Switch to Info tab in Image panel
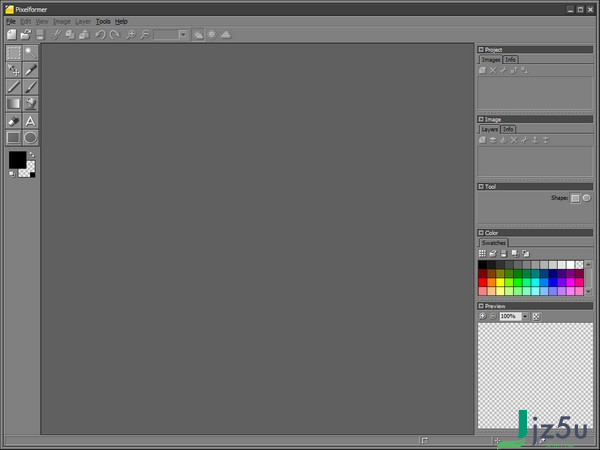The height and width of the screenshot is (450, 600). [508, 129]
